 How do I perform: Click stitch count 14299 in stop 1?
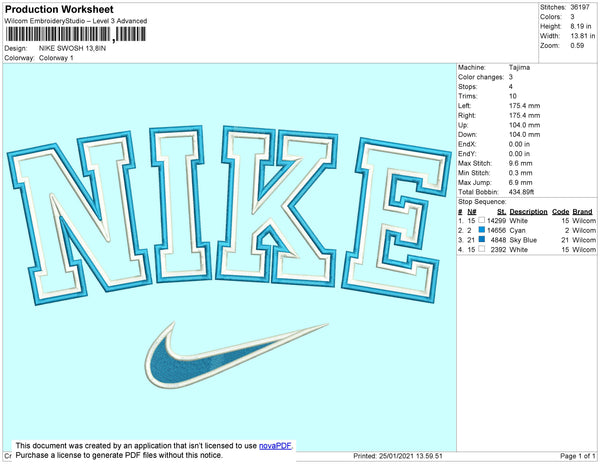click(x=496, y=221)
